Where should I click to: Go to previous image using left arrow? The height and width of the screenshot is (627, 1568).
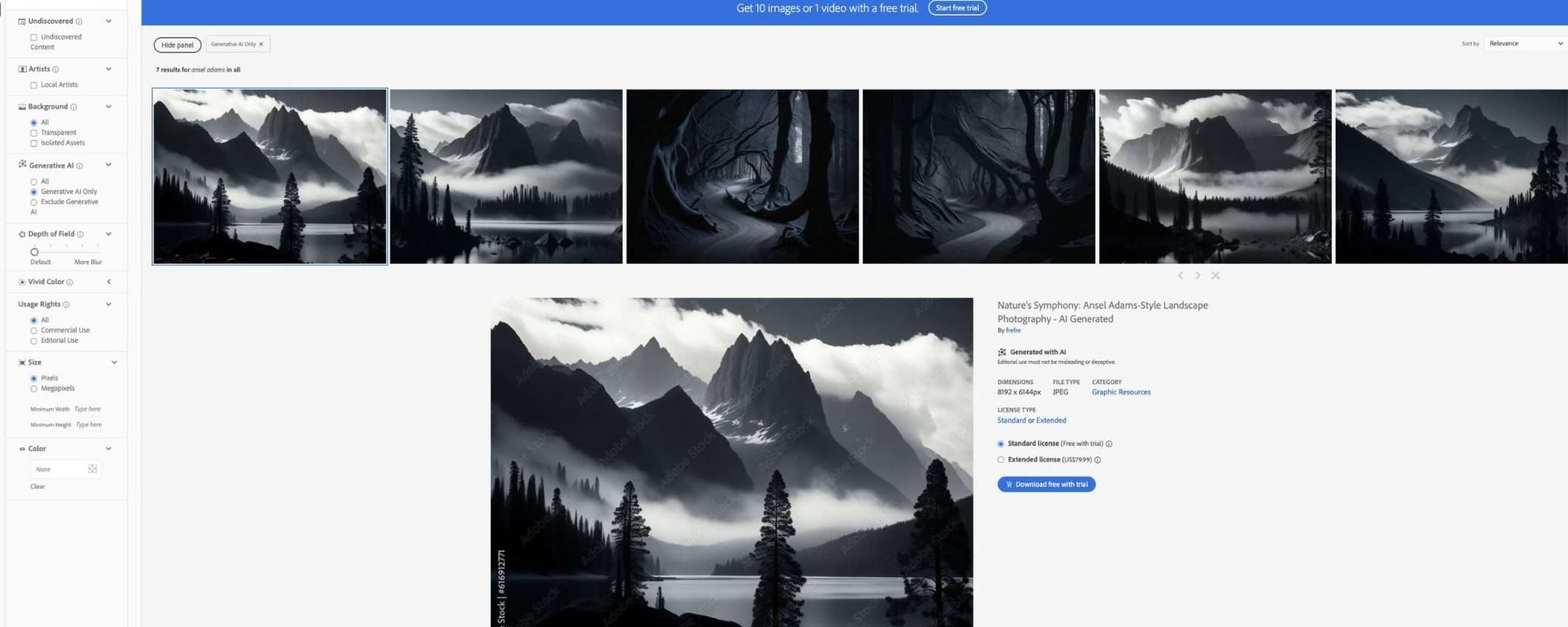[1180, 276]
